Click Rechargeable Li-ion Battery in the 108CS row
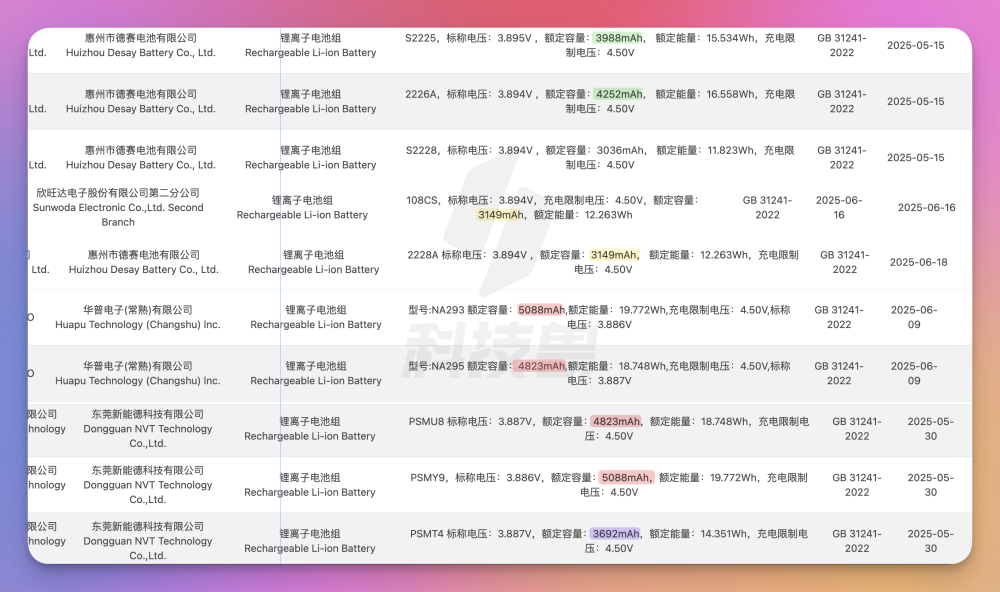The width and height of the screenshot is (1000, 592). coord(302,215)
